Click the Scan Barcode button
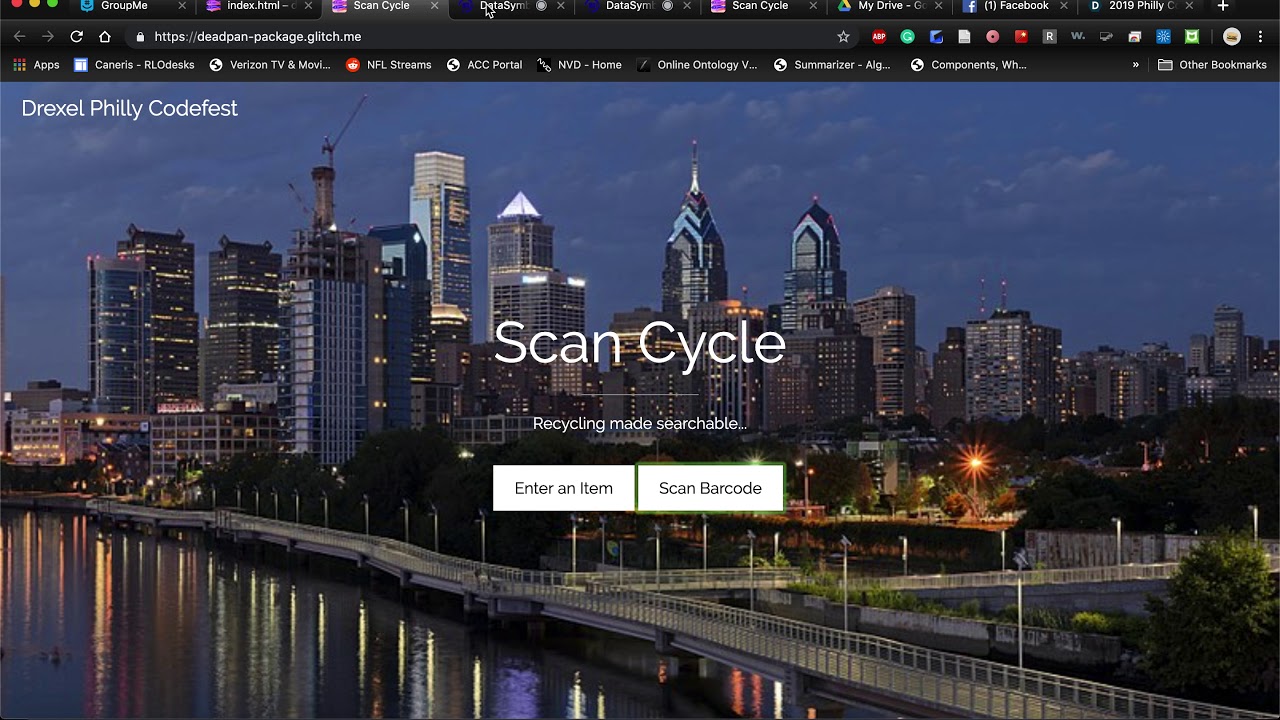1280x720 pixels. [x=710, y=488]
